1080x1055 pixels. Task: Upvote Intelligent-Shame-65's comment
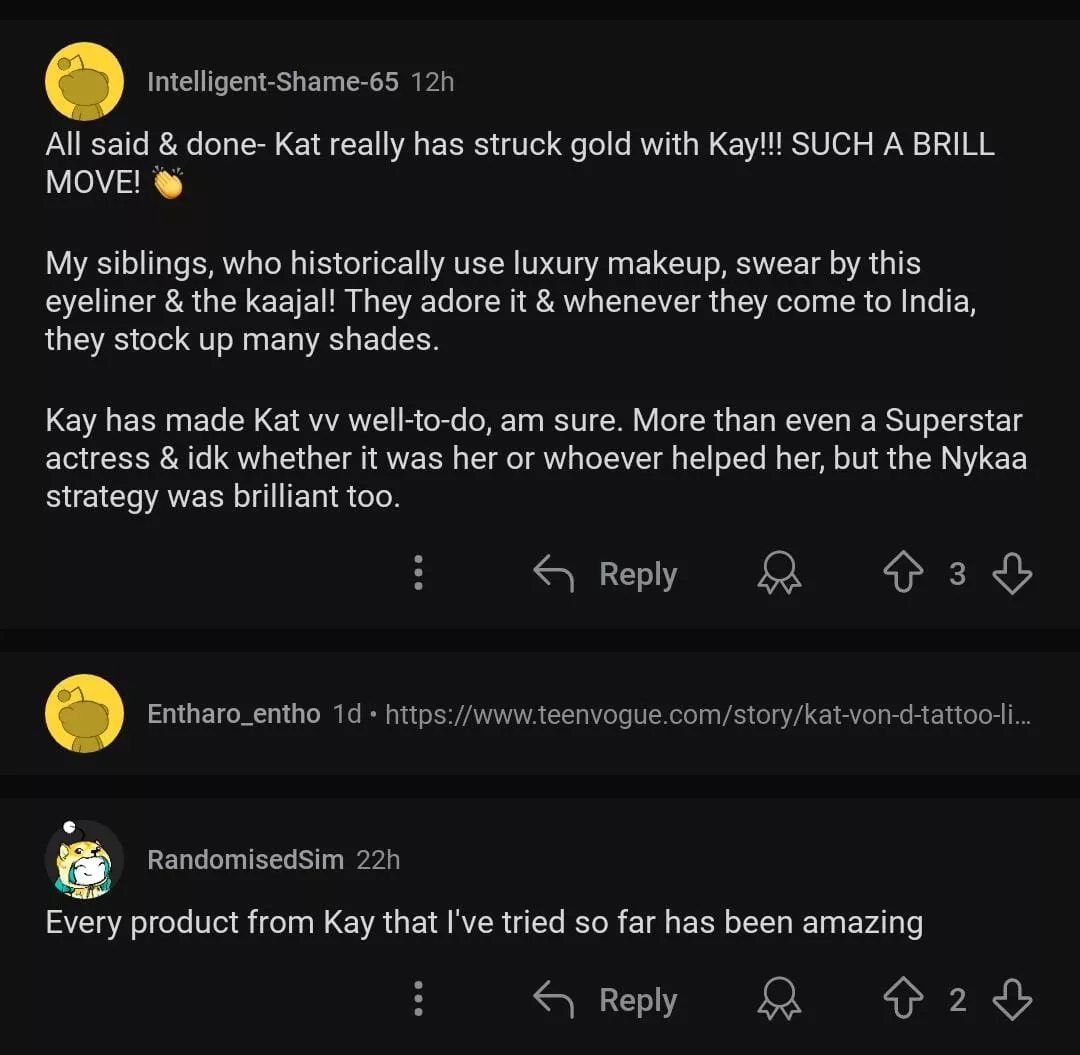[903, 574]
